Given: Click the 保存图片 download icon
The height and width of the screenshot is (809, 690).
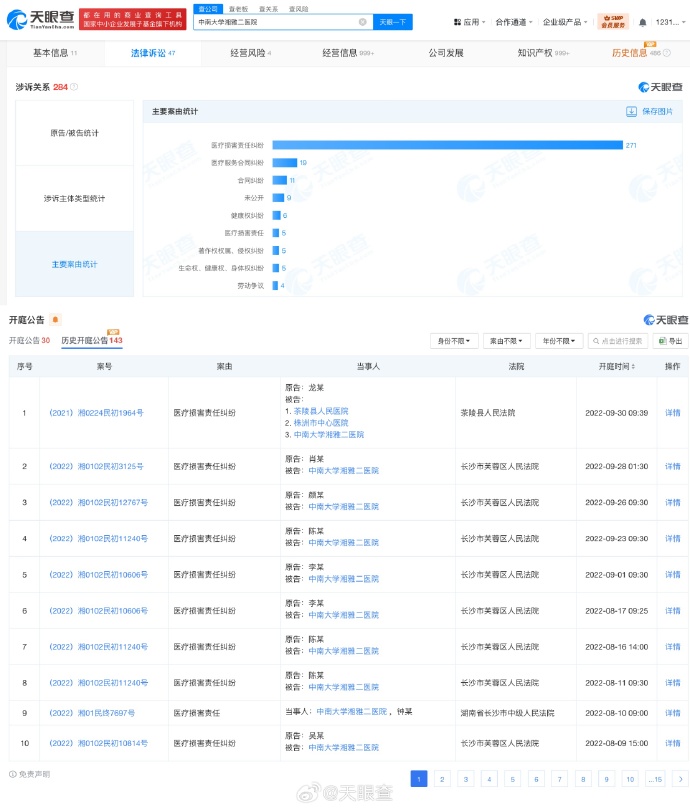Looking at the screenshot, I should point(631,111).
